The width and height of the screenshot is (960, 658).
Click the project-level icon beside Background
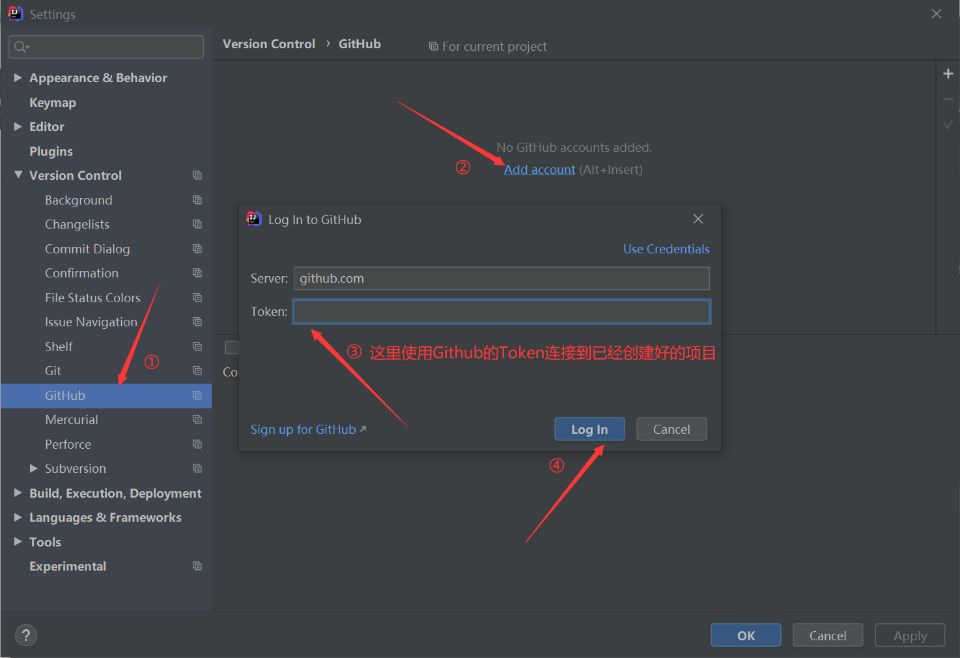pos(197,200)
